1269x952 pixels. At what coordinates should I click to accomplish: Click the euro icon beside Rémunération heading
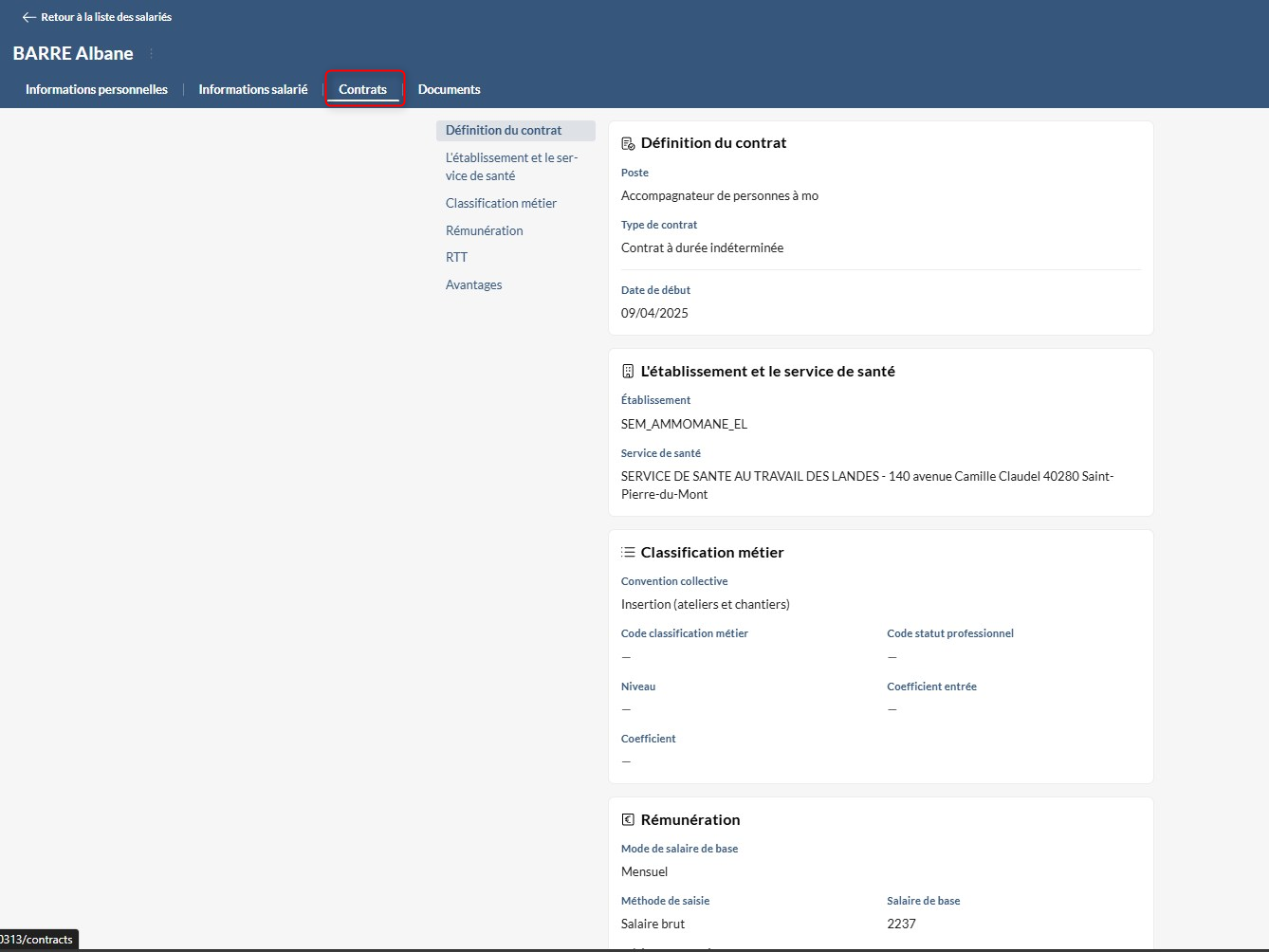[628, 820]
